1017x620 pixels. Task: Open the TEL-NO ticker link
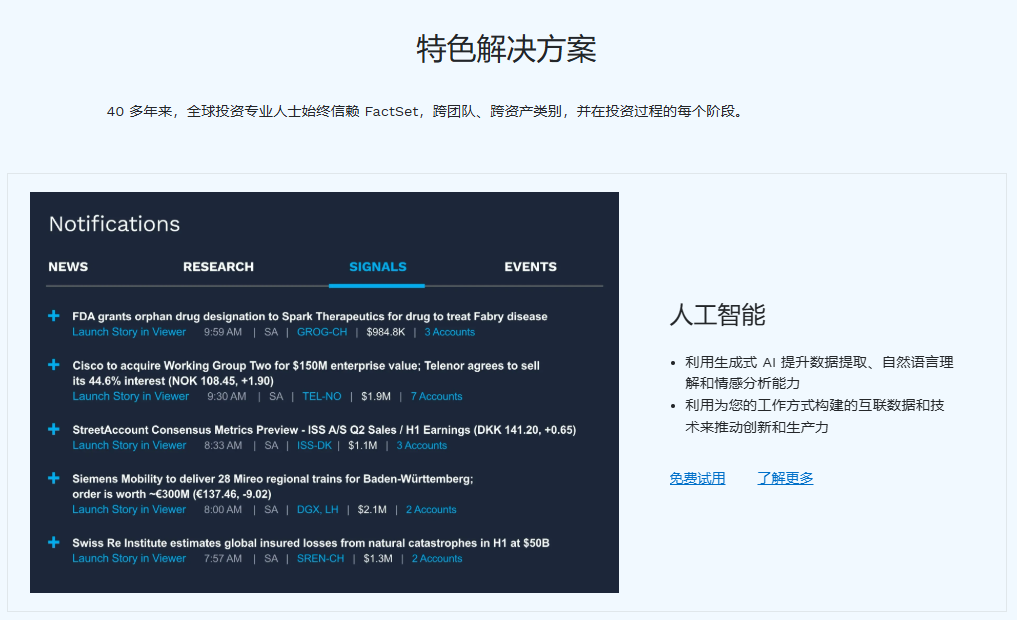pyautogui.click(x=322, y=396)
